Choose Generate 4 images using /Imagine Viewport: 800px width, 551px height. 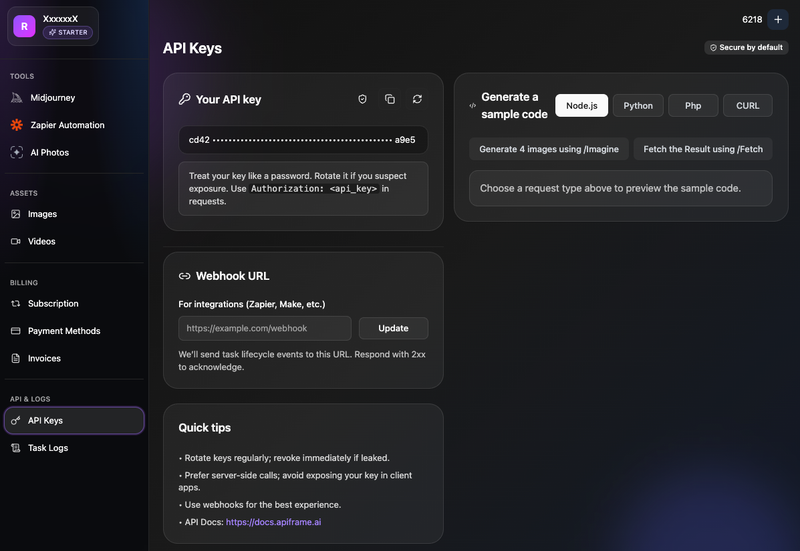(x=549, y=149)
